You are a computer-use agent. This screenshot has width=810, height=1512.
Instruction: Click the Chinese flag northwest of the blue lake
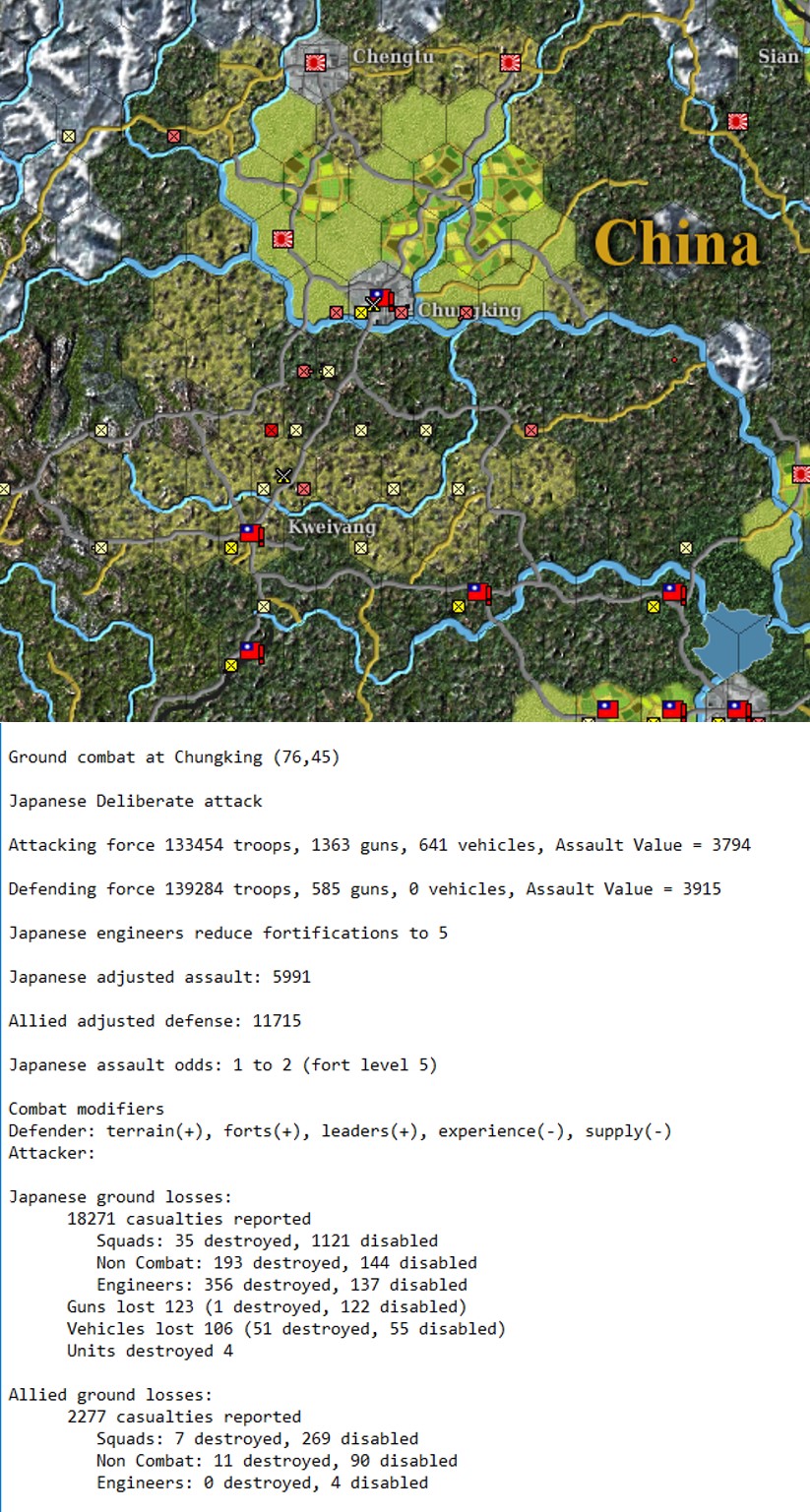pyautogui.click(x=673, y=592)
